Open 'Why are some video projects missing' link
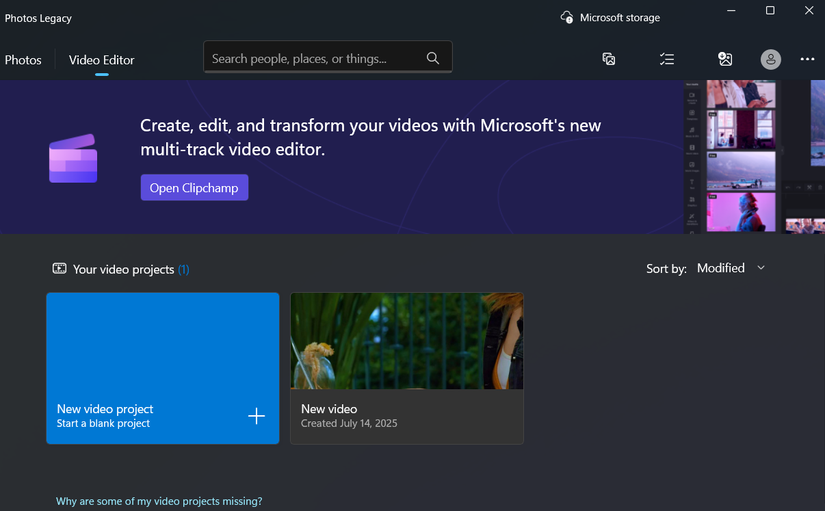 pos(159,501)
